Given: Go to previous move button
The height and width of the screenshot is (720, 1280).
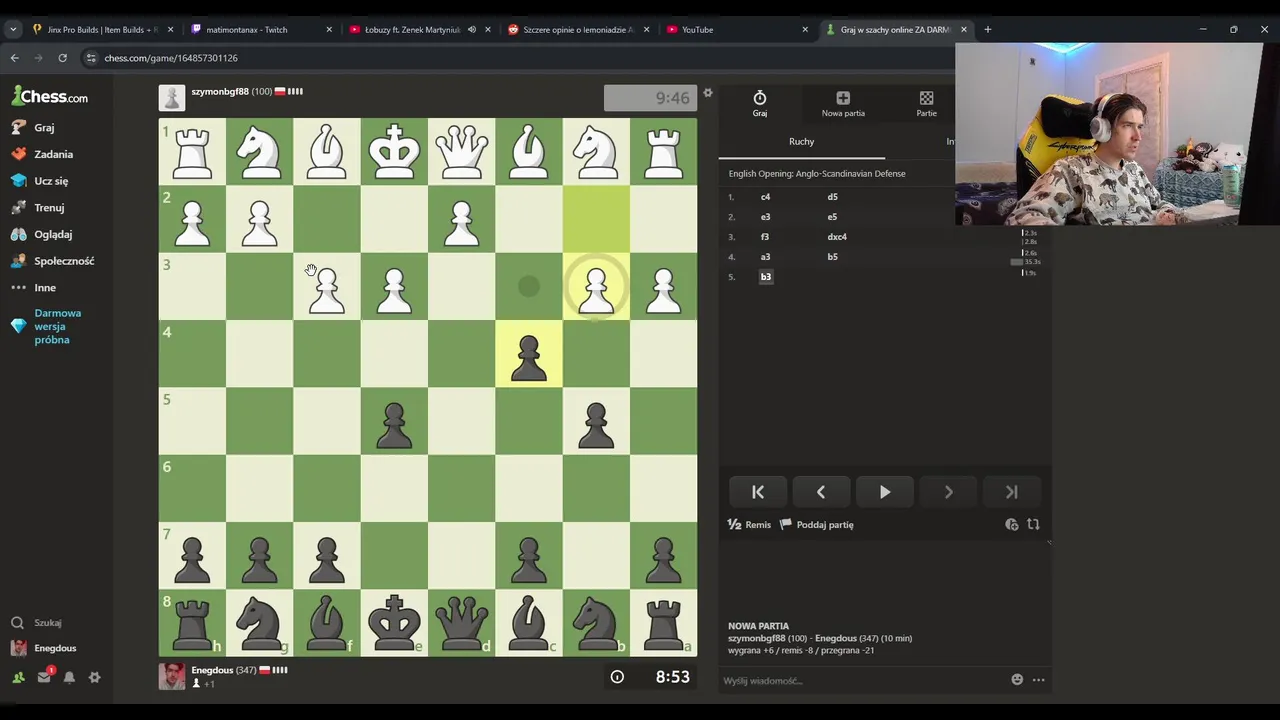Looking at the screenshot, I should [x=821, y=492].
